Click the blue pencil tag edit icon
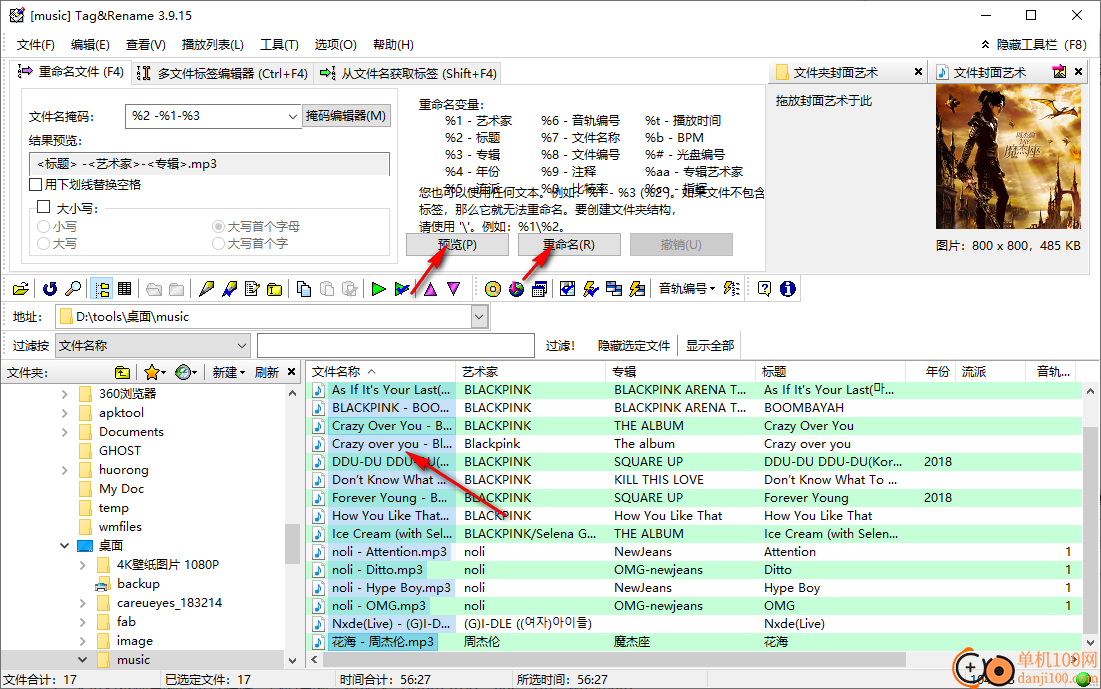 click(x=230, y=289)
